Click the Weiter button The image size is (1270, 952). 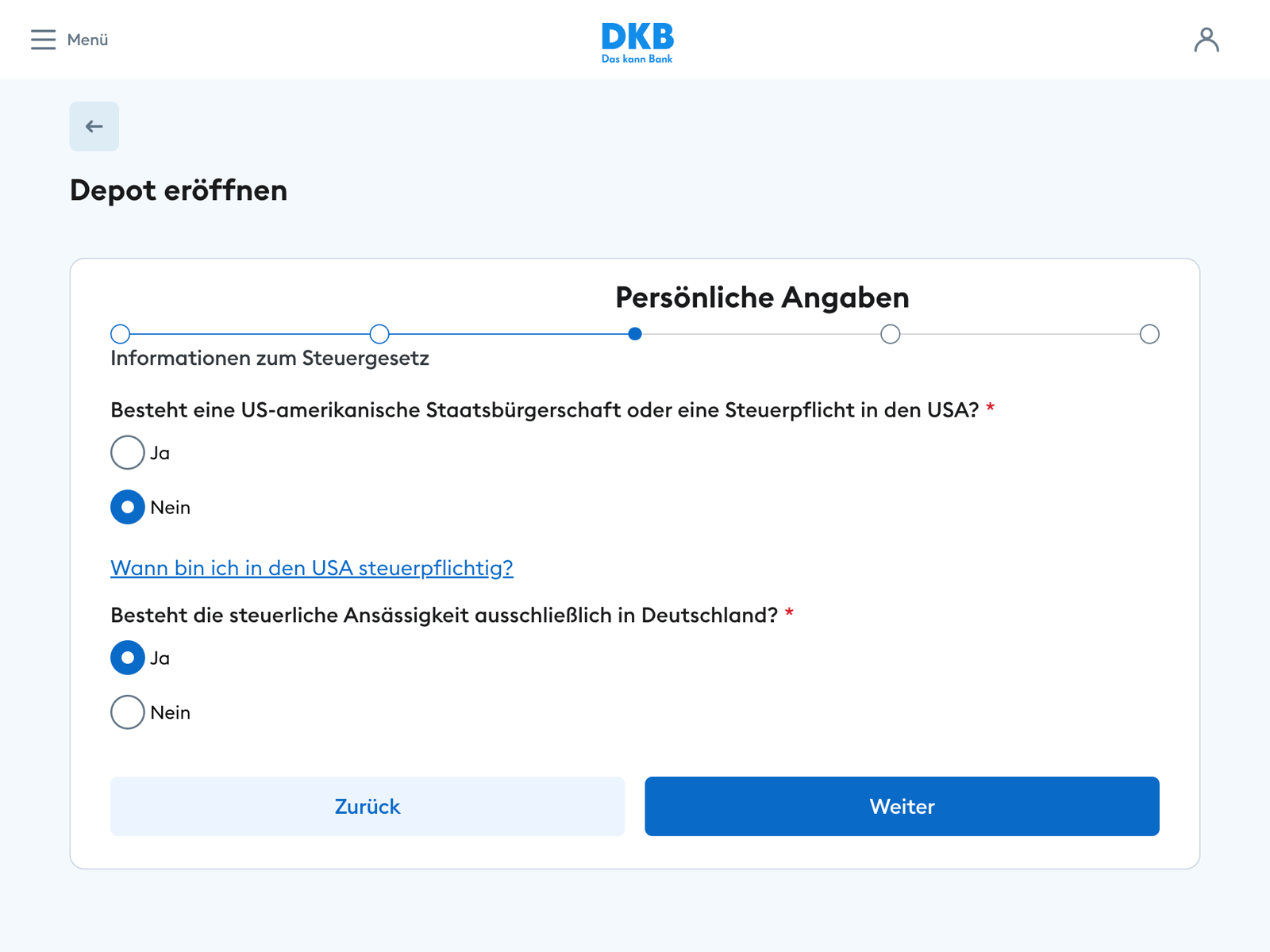902,806
